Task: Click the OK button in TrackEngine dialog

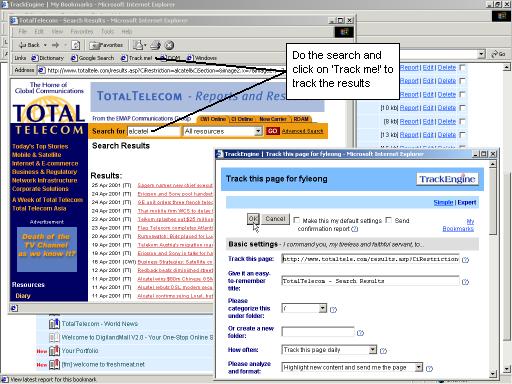Action: pos(253,219)
